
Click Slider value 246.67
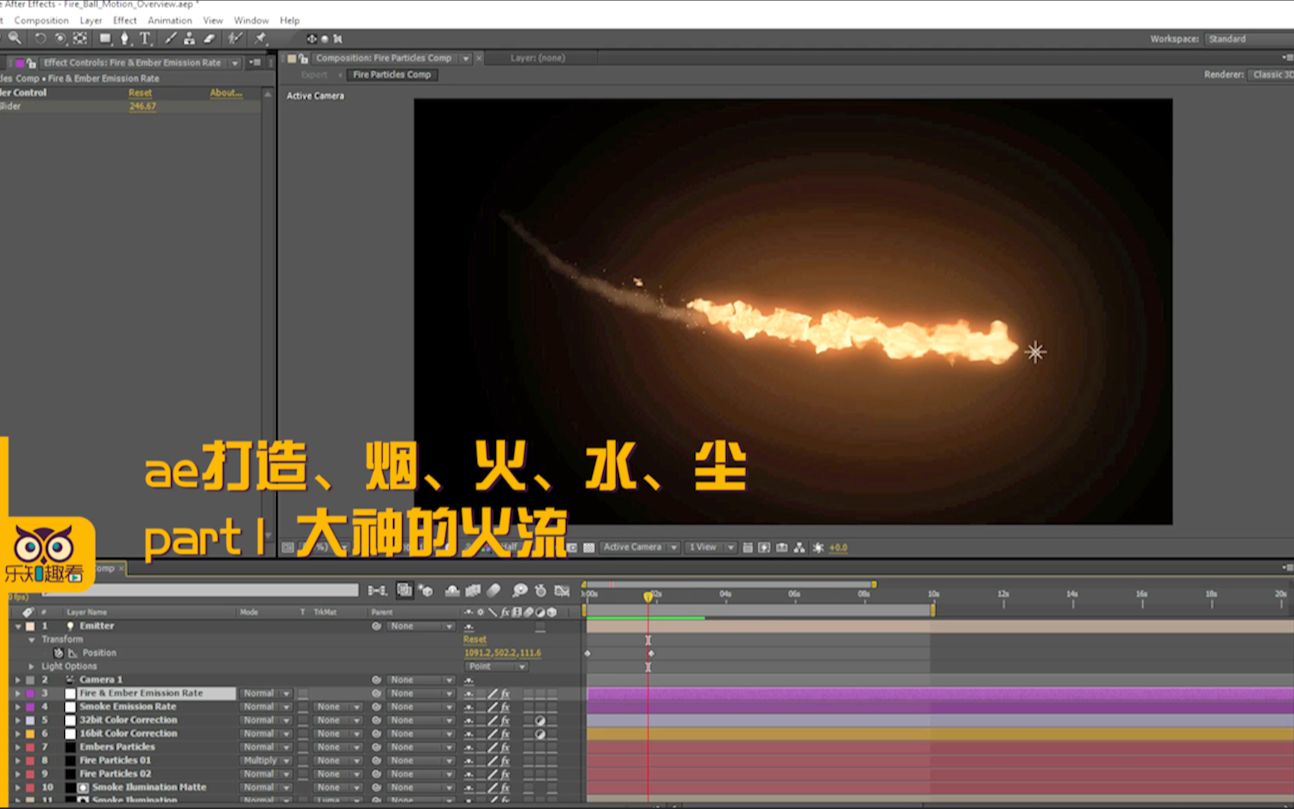pyautogui.click(x=143, y=106)
